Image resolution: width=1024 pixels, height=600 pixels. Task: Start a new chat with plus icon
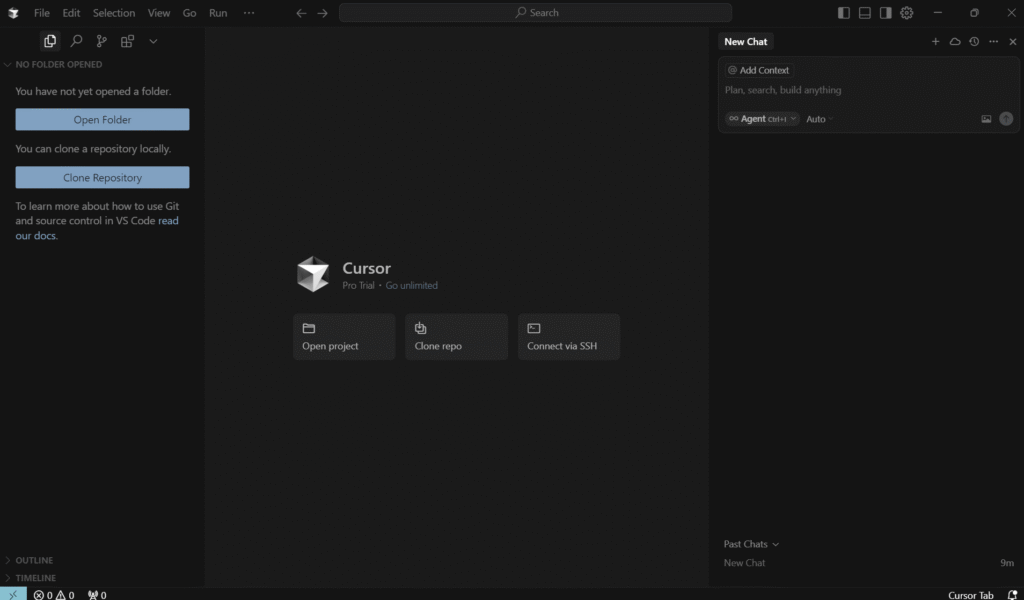pos(935,41)
